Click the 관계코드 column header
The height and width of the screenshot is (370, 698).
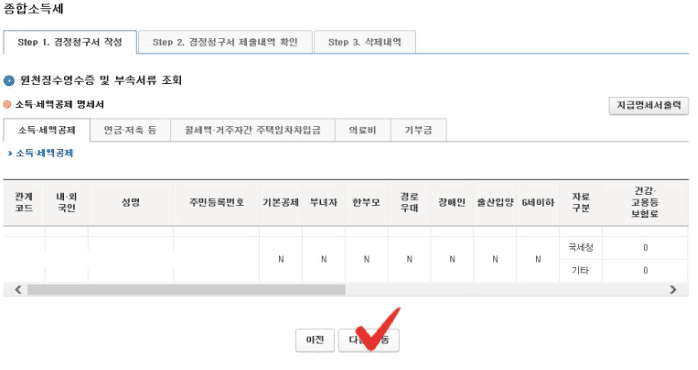(x=24, y=203)
